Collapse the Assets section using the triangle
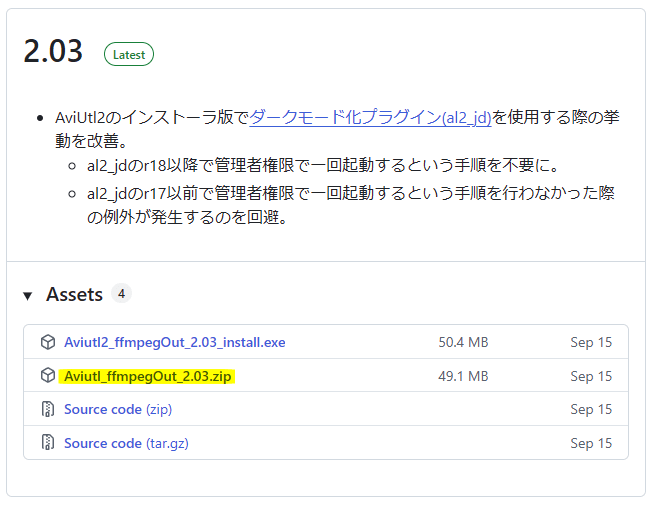Screen dimensions: 655x506 28,295
